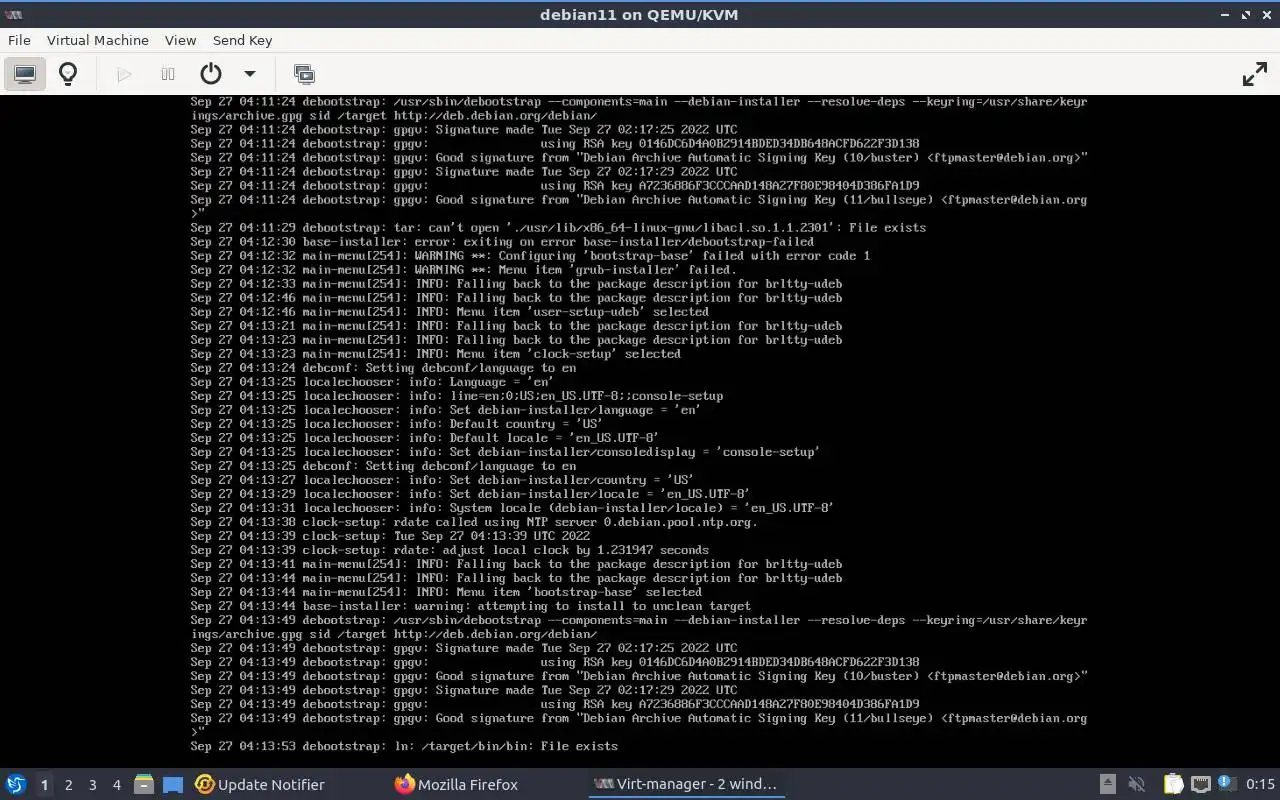Viewport: 1280px width, 800px height.
Task: Click 'Menu item 'bootstrap-base' selected' line
Action: 446,592
